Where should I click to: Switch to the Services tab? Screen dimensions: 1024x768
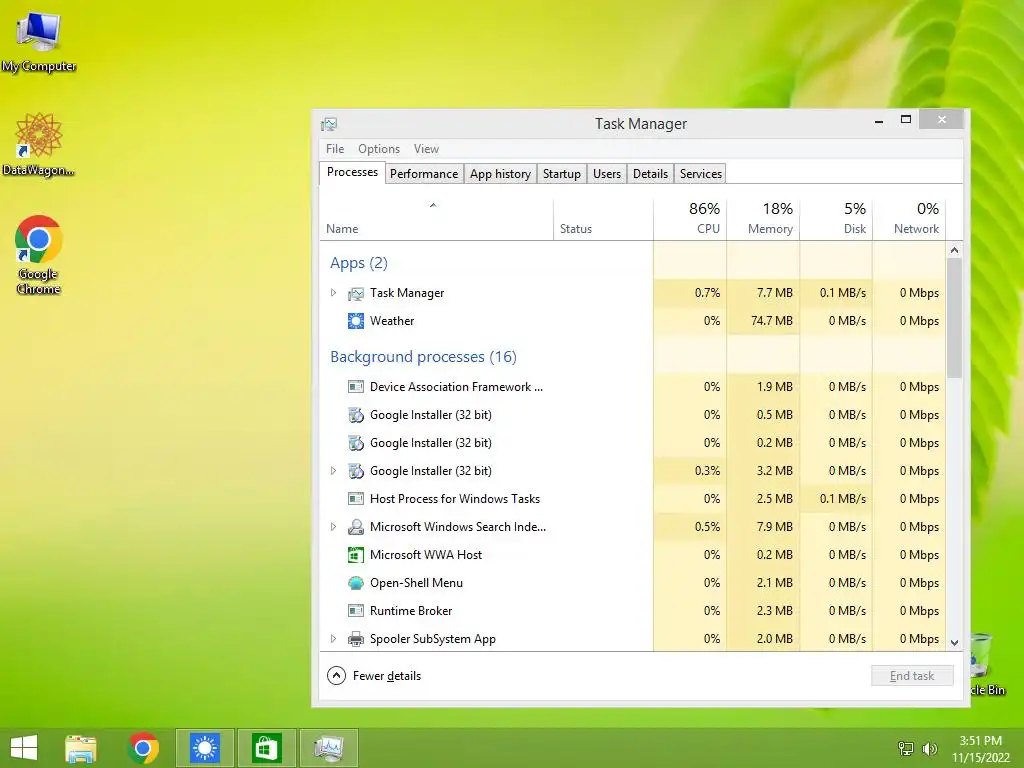[x=701, y=174]
